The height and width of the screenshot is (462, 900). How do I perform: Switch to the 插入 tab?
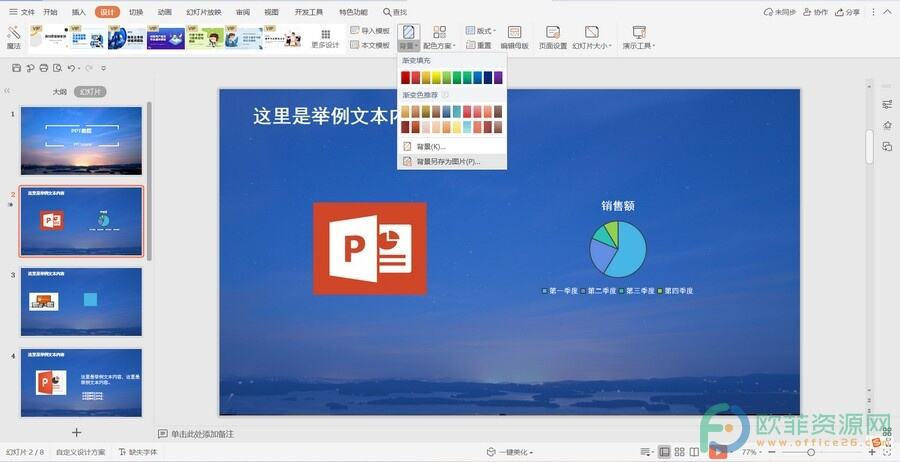pyautogui.click(x=79, y=12)
